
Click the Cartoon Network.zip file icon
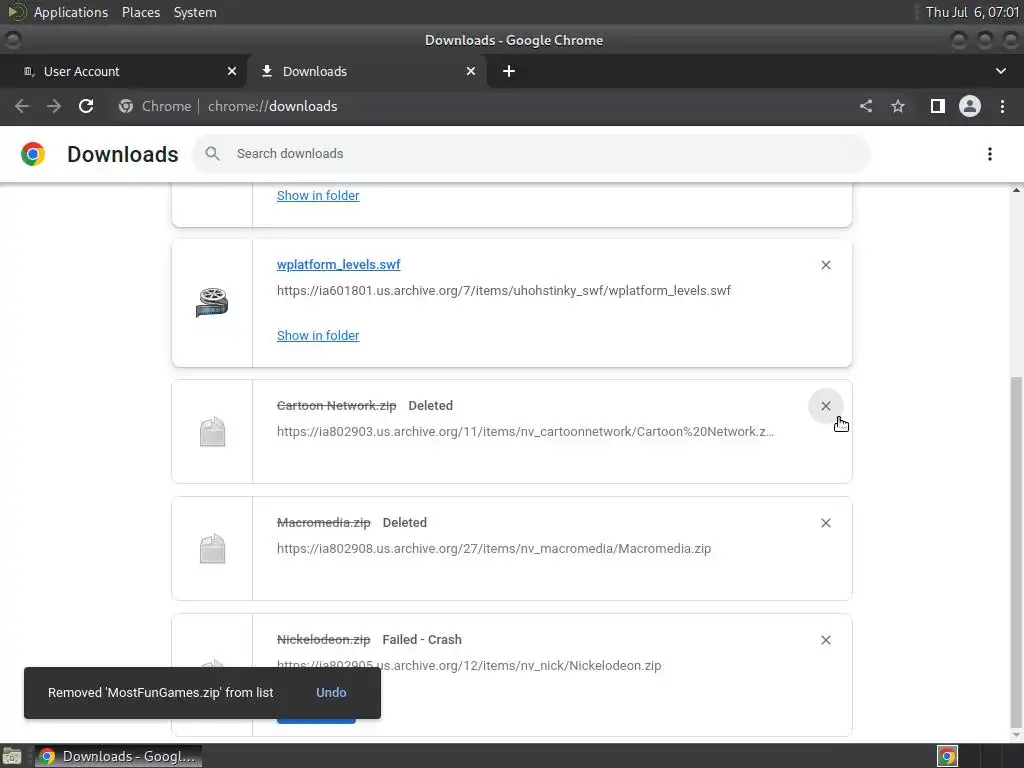(212, 432)
